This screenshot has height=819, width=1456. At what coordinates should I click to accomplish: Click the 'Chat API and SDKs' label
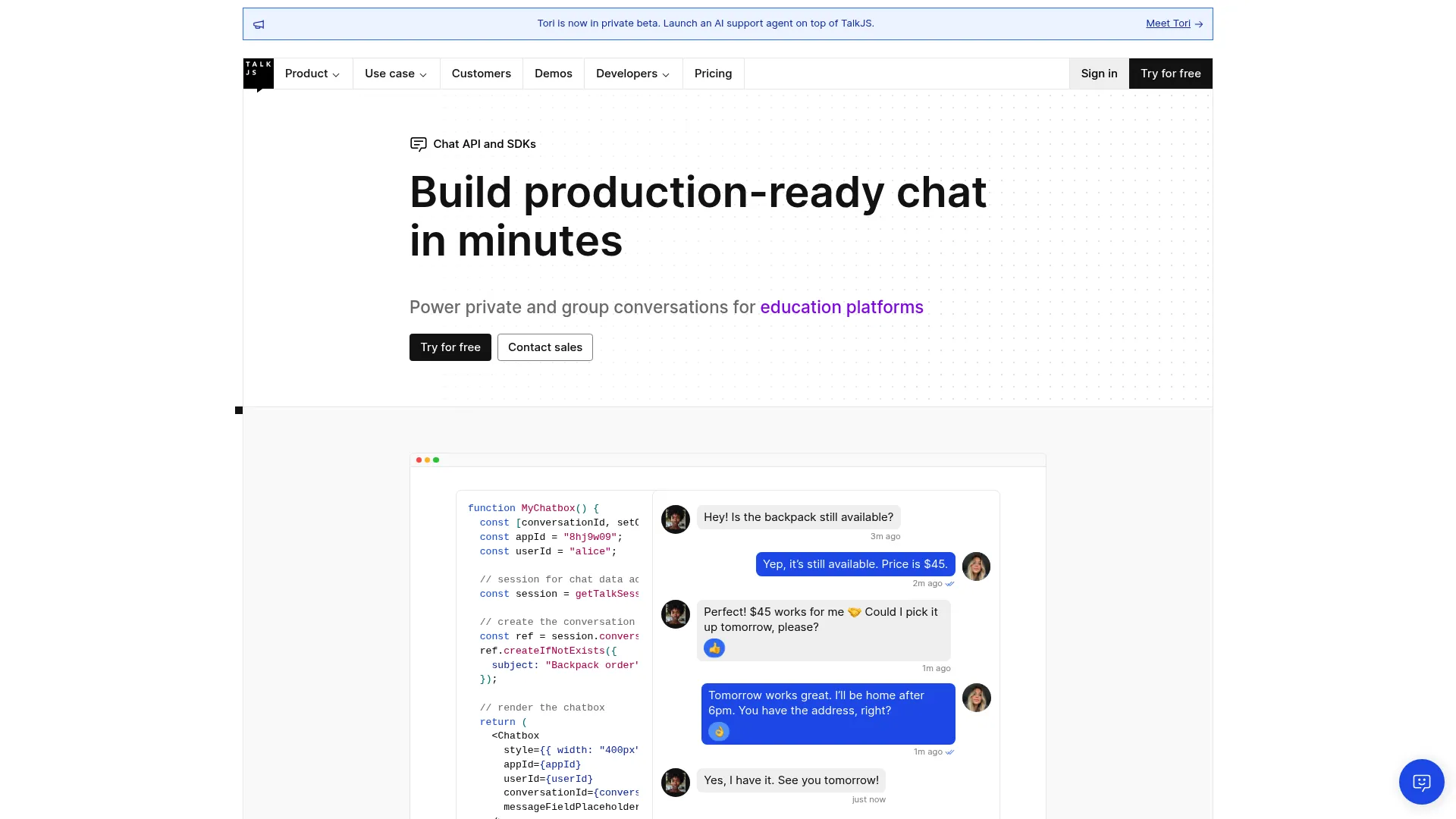point(485,144)
